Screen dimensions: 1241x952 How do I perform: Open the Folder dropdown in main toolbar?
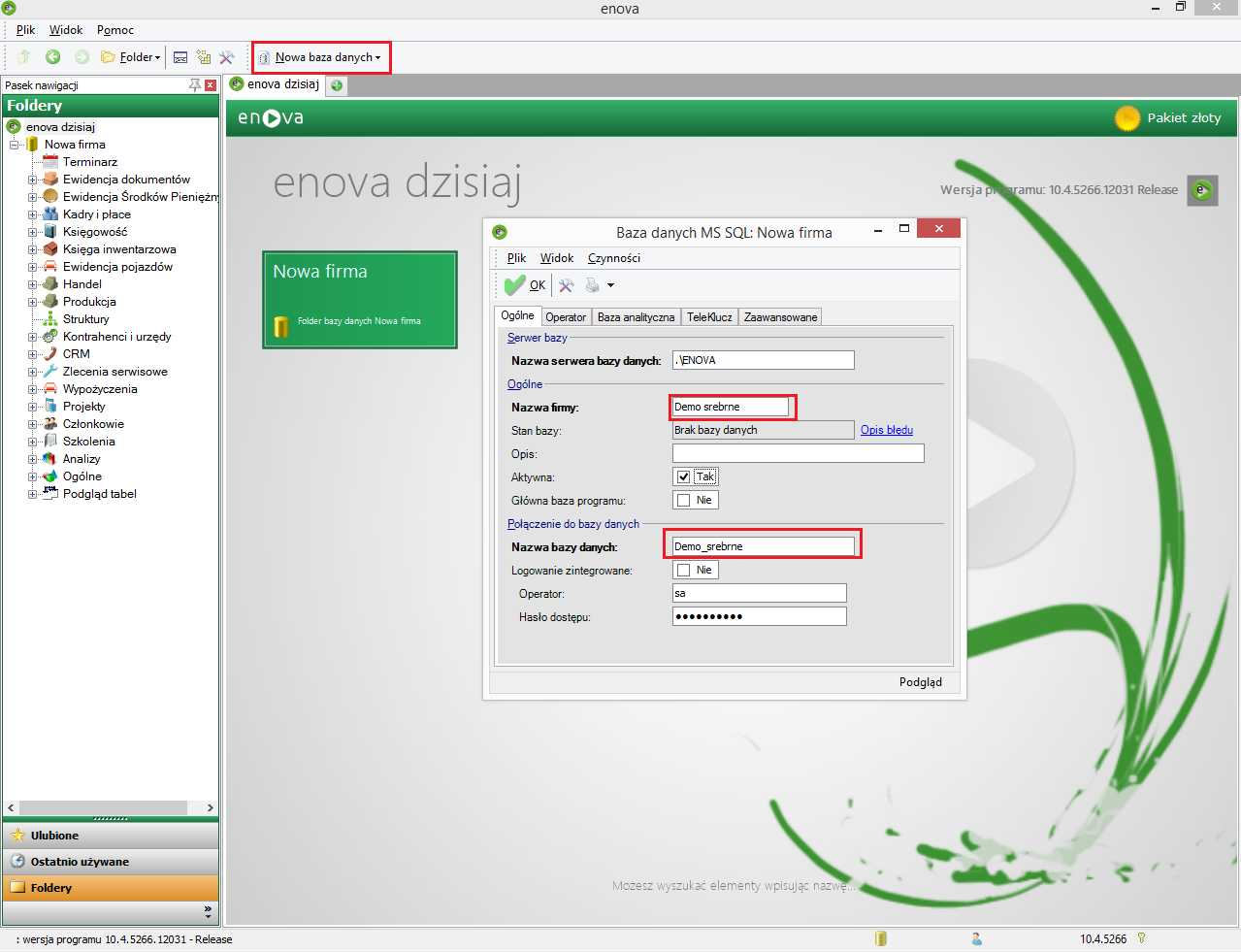coord(131,57)
